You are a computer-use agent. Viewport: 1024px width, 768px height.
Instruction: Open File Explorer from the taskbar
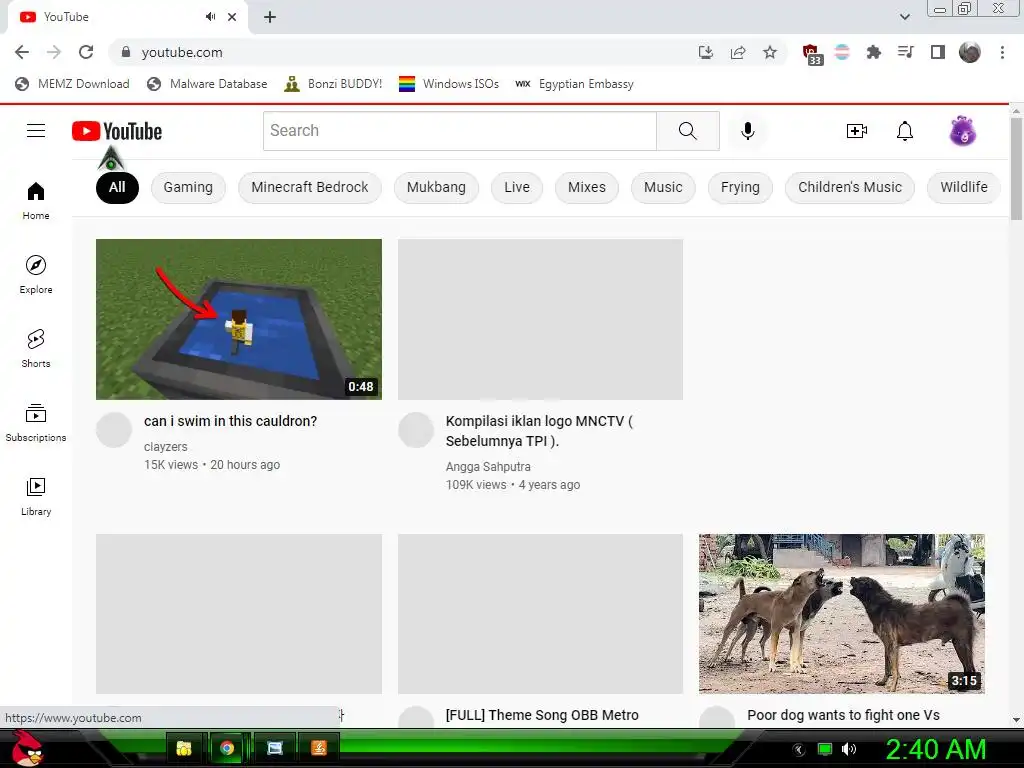click(x=184, y=748)
